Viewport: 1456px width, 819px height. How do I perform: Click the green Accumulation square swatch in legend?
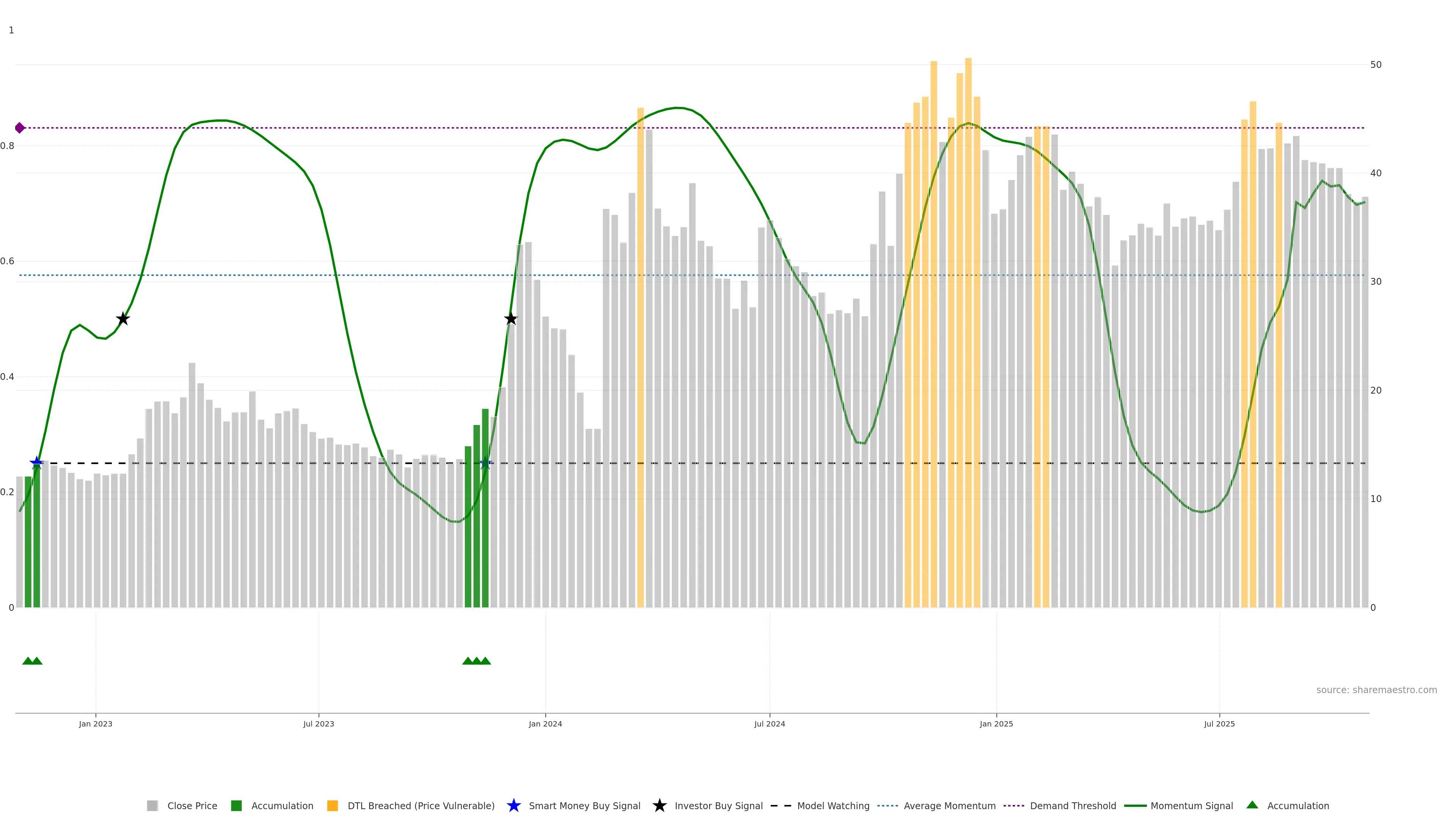click(x=236, y=805)
